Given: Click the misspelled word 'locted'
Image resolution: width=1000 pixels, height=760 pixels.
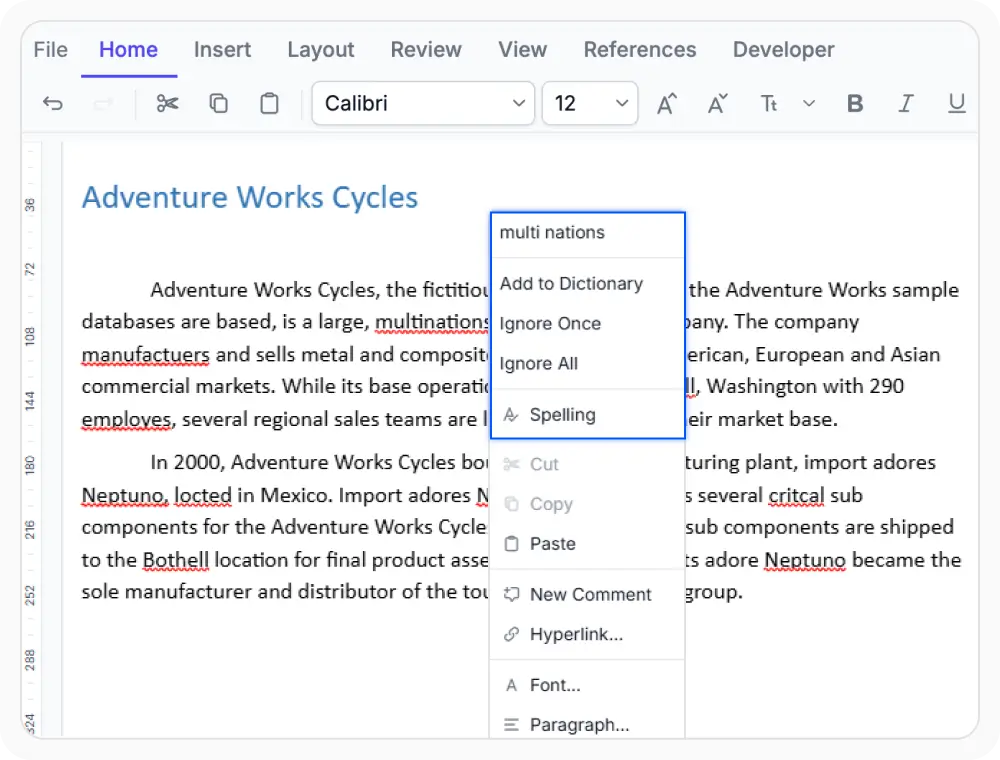Looking at the screenshot, I should tap(203, 495).
